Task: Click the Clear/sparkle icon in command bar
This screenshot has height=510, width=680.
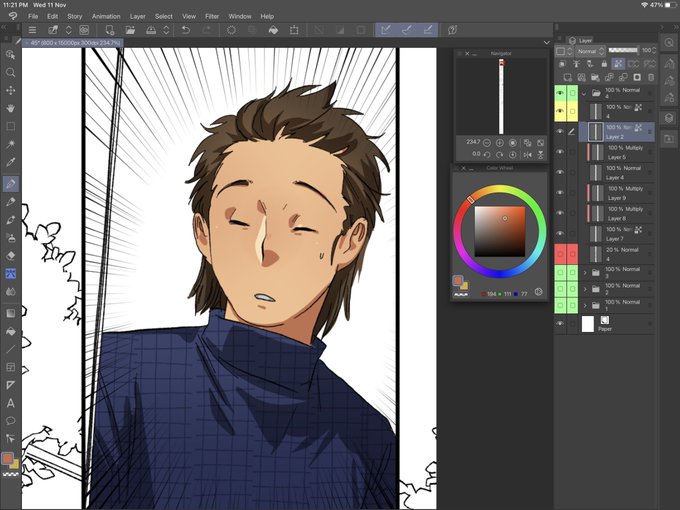Action: tap(231, 30)
